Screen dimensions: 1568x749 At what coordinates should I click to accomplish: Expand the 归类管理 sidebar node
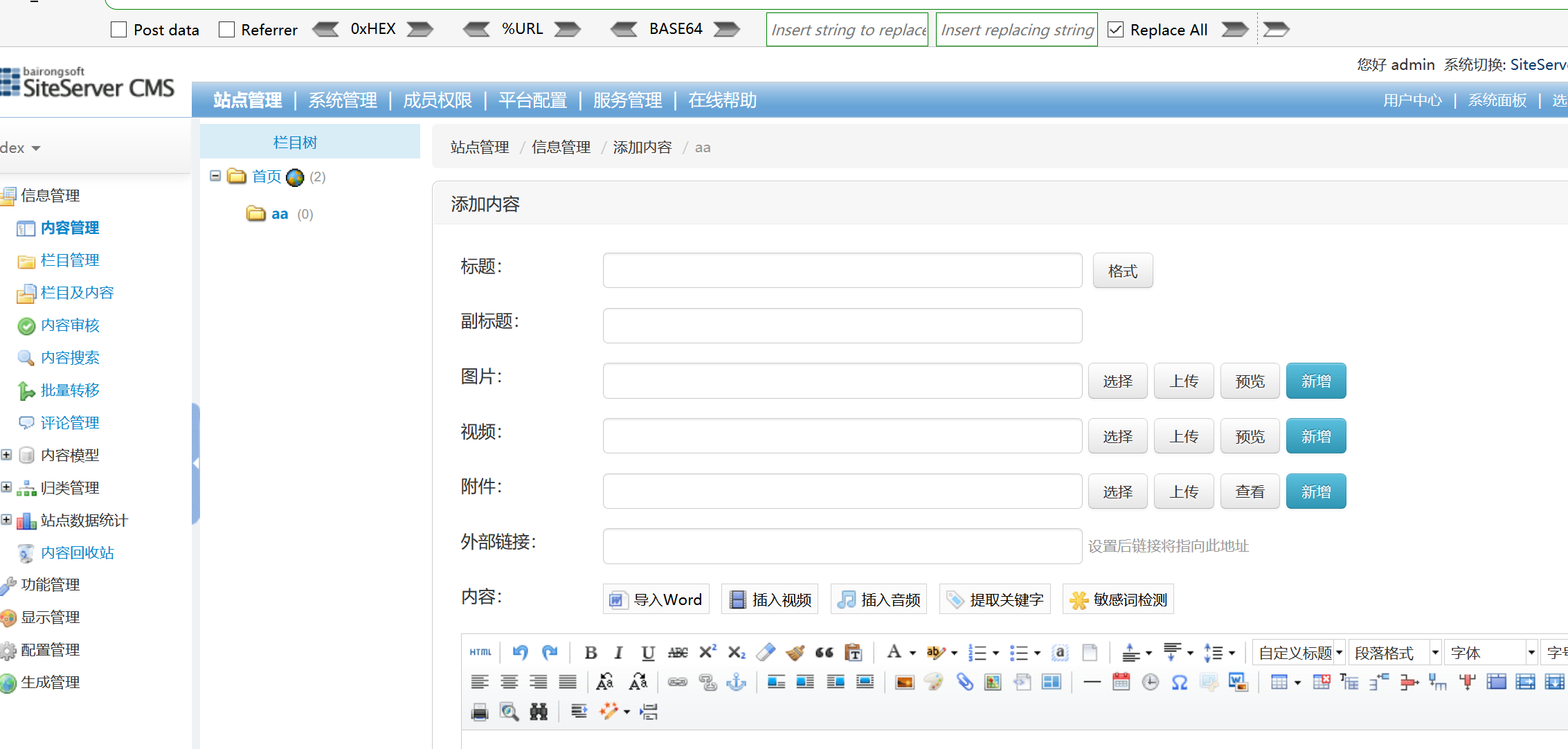click(6, 487)
